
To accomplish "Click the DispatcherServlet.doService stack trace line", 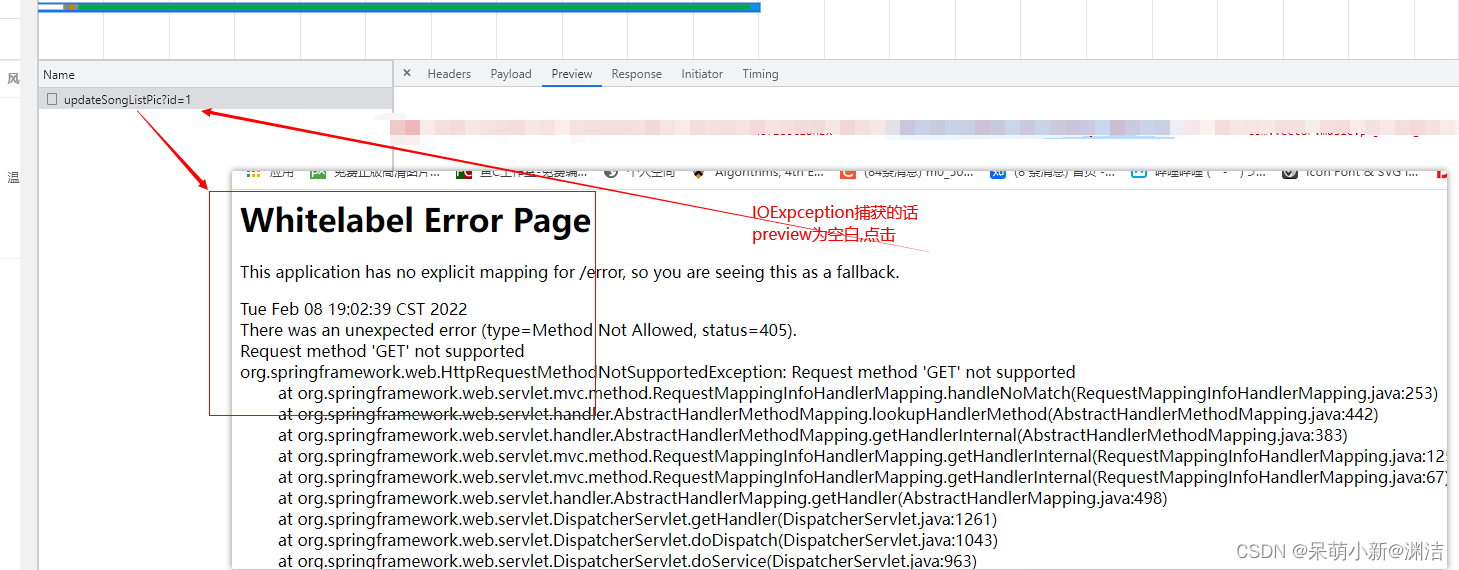I will [627, 561].
